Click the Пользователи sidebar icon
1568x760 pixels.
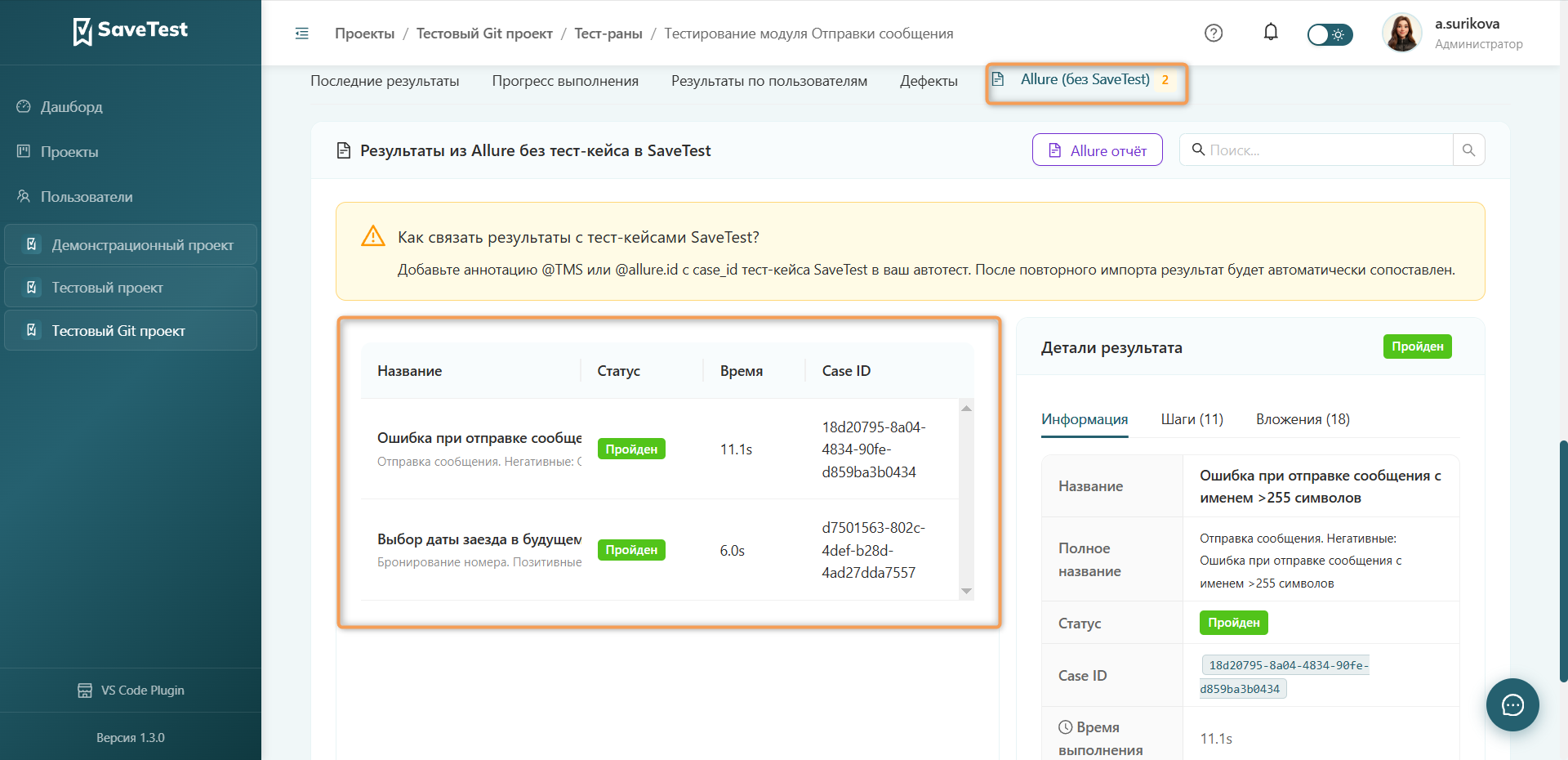tap(24, 196)
